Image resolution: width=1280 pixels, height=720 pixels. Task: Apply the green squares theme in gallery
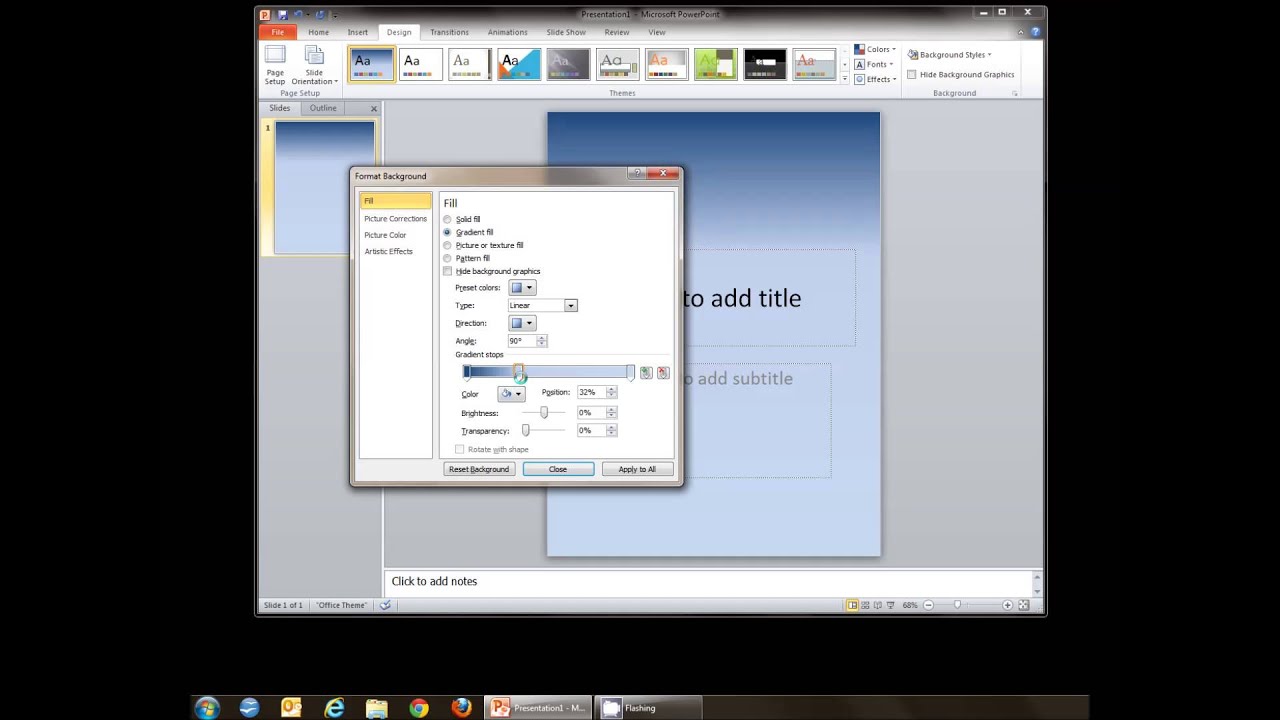click(x=715, y=64)
